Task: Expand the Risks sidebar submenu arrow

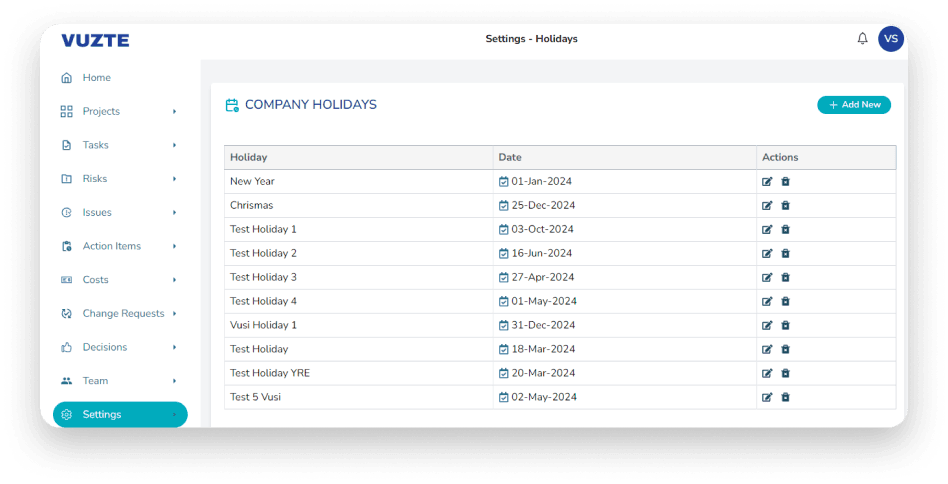Action: [174, 179]
